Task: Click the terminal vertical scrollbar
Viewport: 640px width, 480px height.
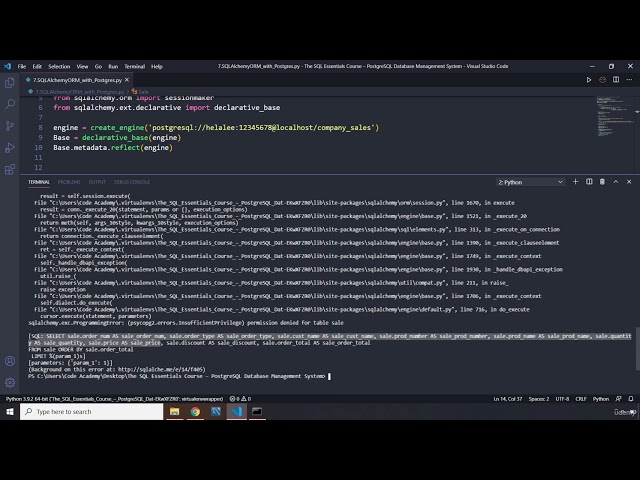Action: [x=638, y=349]
